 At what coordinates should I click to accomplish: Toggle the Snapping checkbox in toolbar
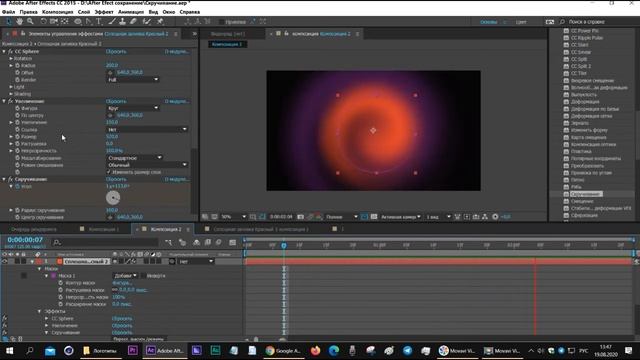click(221, 22)
